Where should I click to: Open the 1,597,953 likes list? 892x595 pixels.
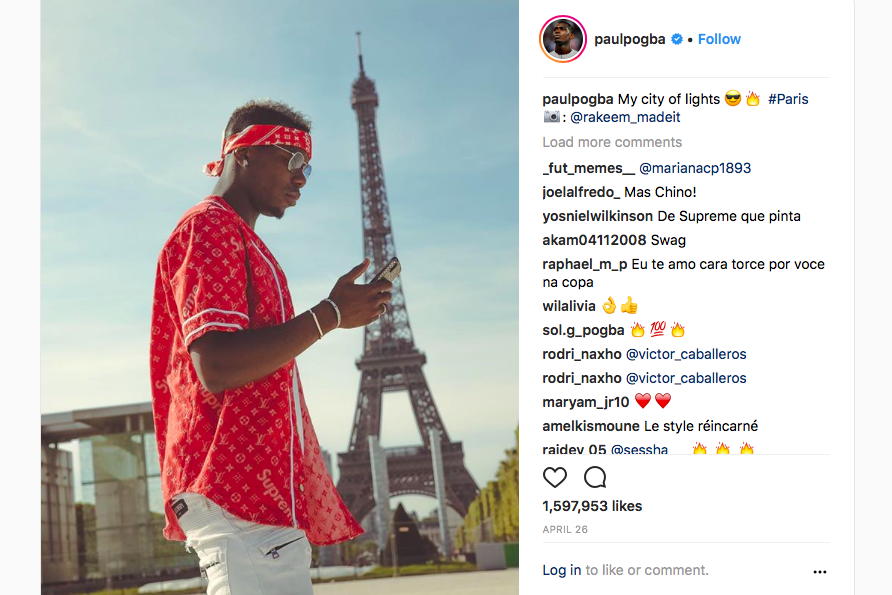pos(592,506)
